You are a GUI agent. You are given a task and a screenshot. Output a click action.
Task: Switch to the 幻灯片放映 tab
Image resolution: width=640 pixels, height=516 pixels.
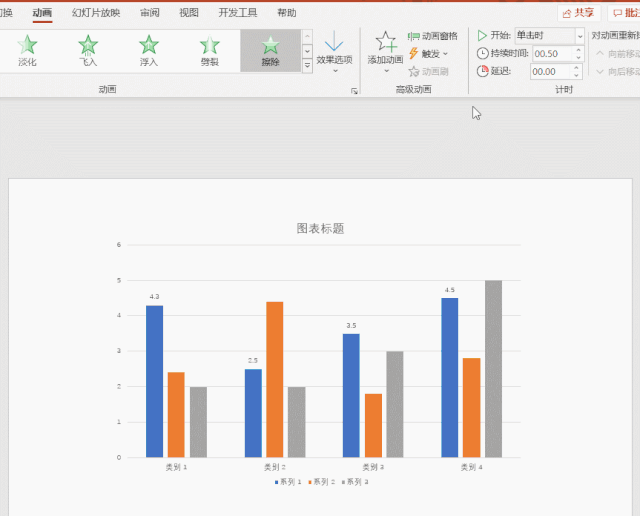96,13
